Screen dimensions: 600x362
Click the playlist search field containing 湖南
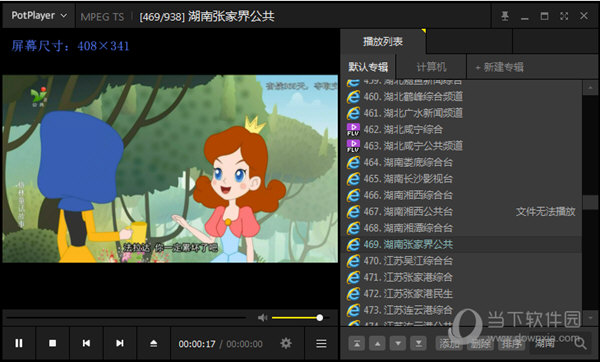[551, 344]
